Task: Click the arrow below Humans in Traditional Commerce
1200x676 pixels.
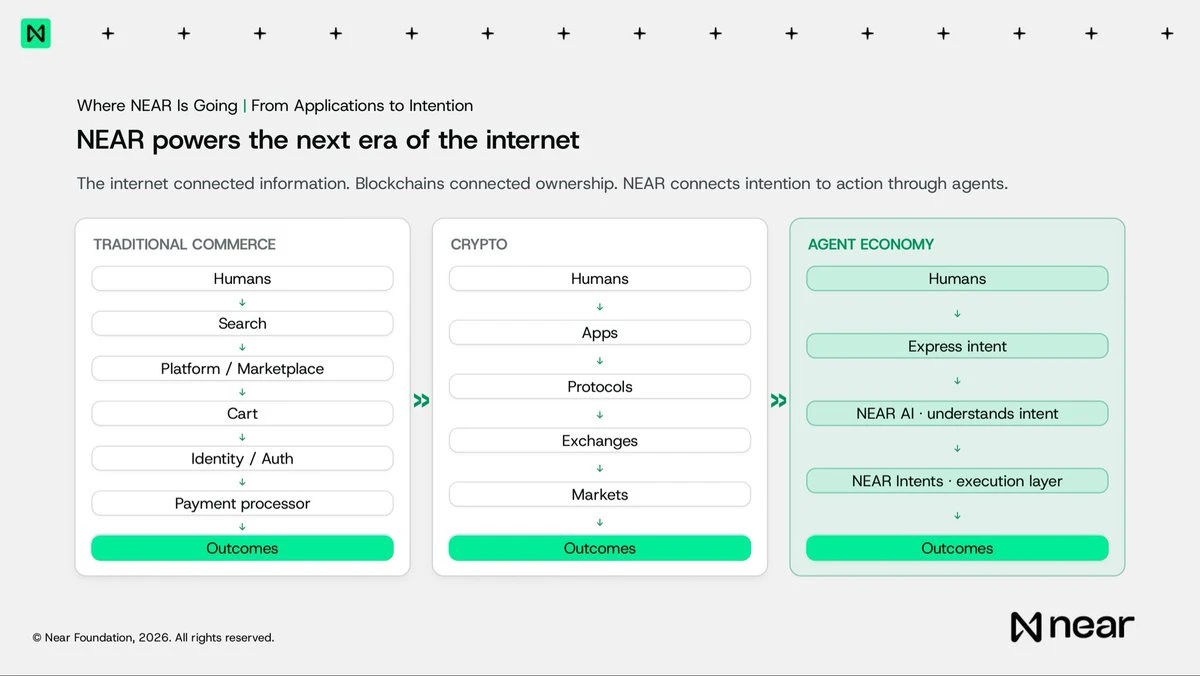Action: (242, 302)
